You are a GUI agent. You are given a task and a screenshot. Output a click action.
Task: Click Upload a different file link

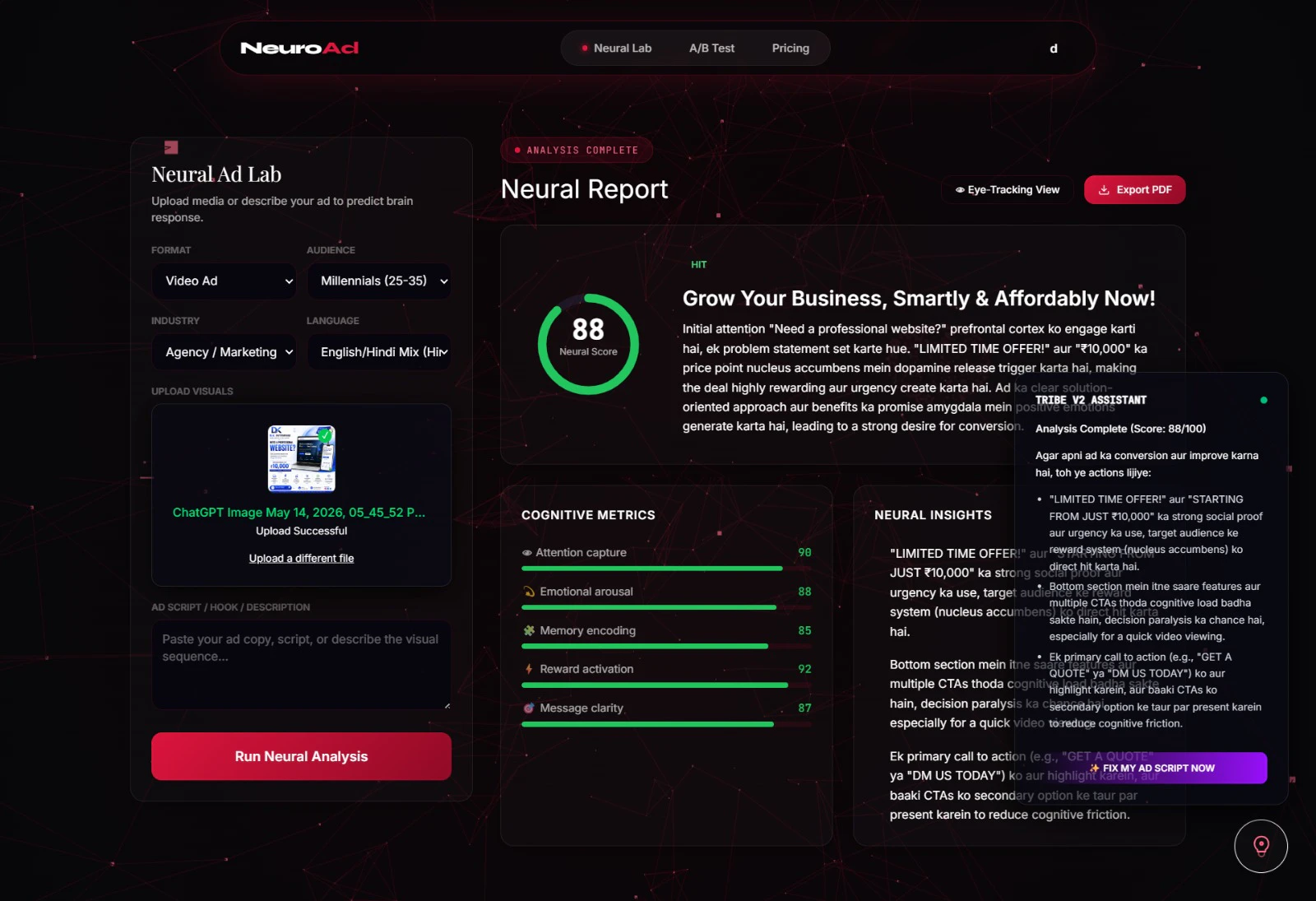[x=301, y=558]
